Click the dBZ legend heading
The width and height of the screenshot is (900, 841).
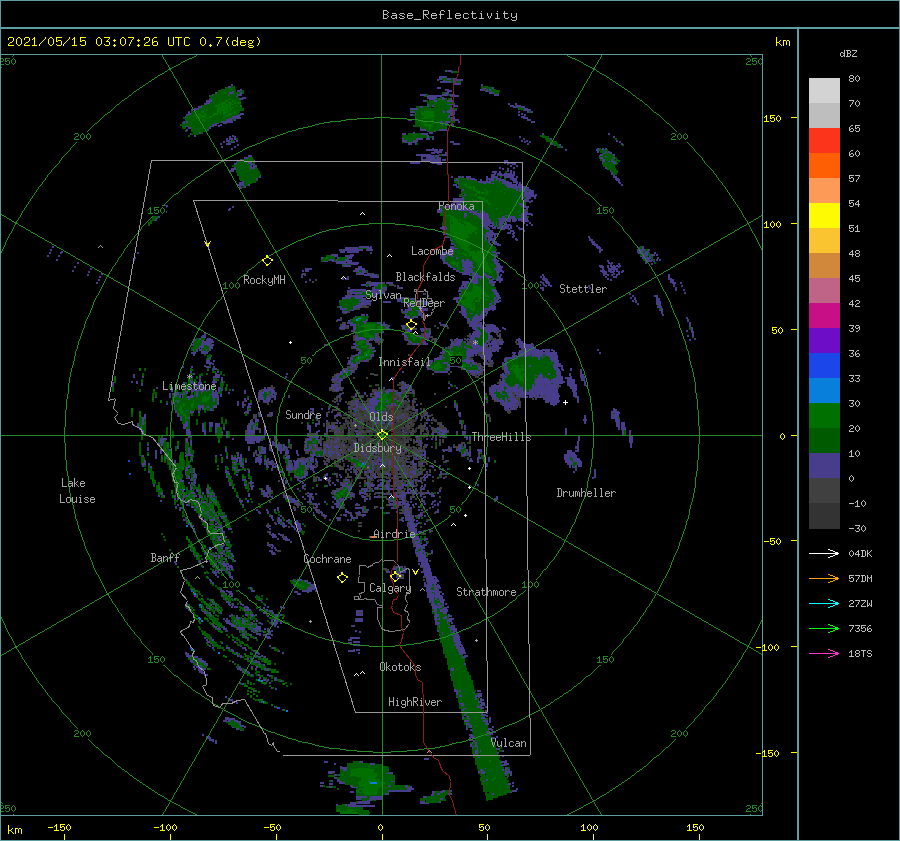coord(848,53)
